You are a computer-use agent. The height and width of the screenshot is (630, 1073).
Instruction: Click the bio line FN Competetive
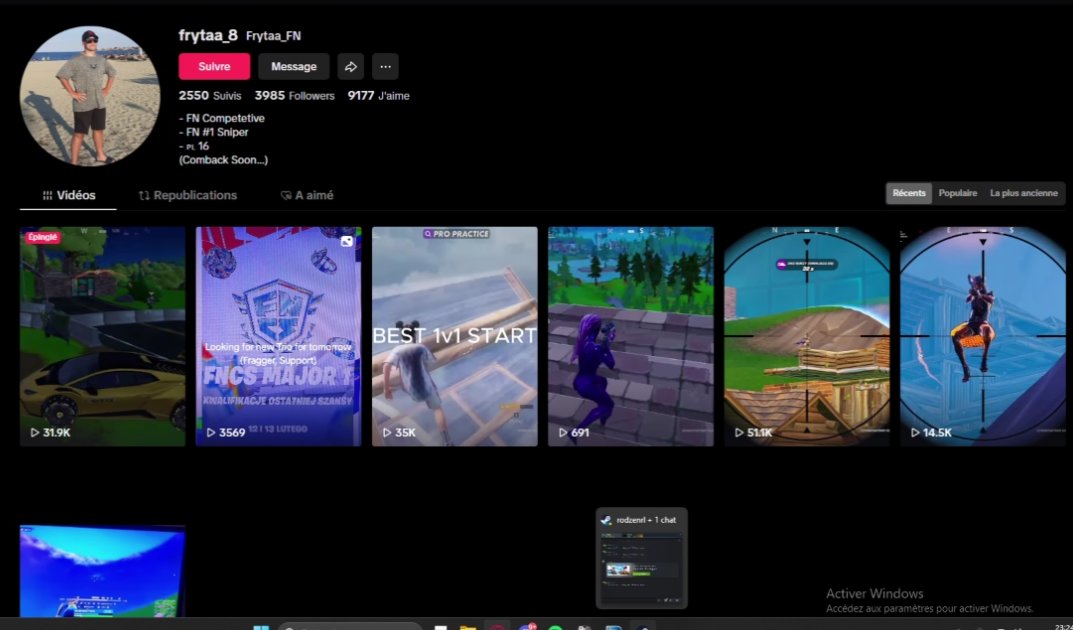[222, 118]
